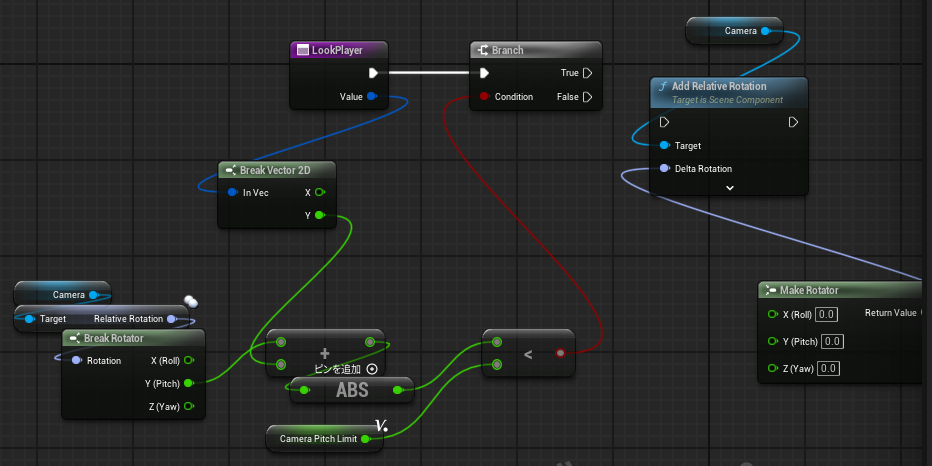Image resolution: width=932 pixels, height=466 pixels.
Task: Click the X output pin on Break Vector 2D
Action: point(320,193)
